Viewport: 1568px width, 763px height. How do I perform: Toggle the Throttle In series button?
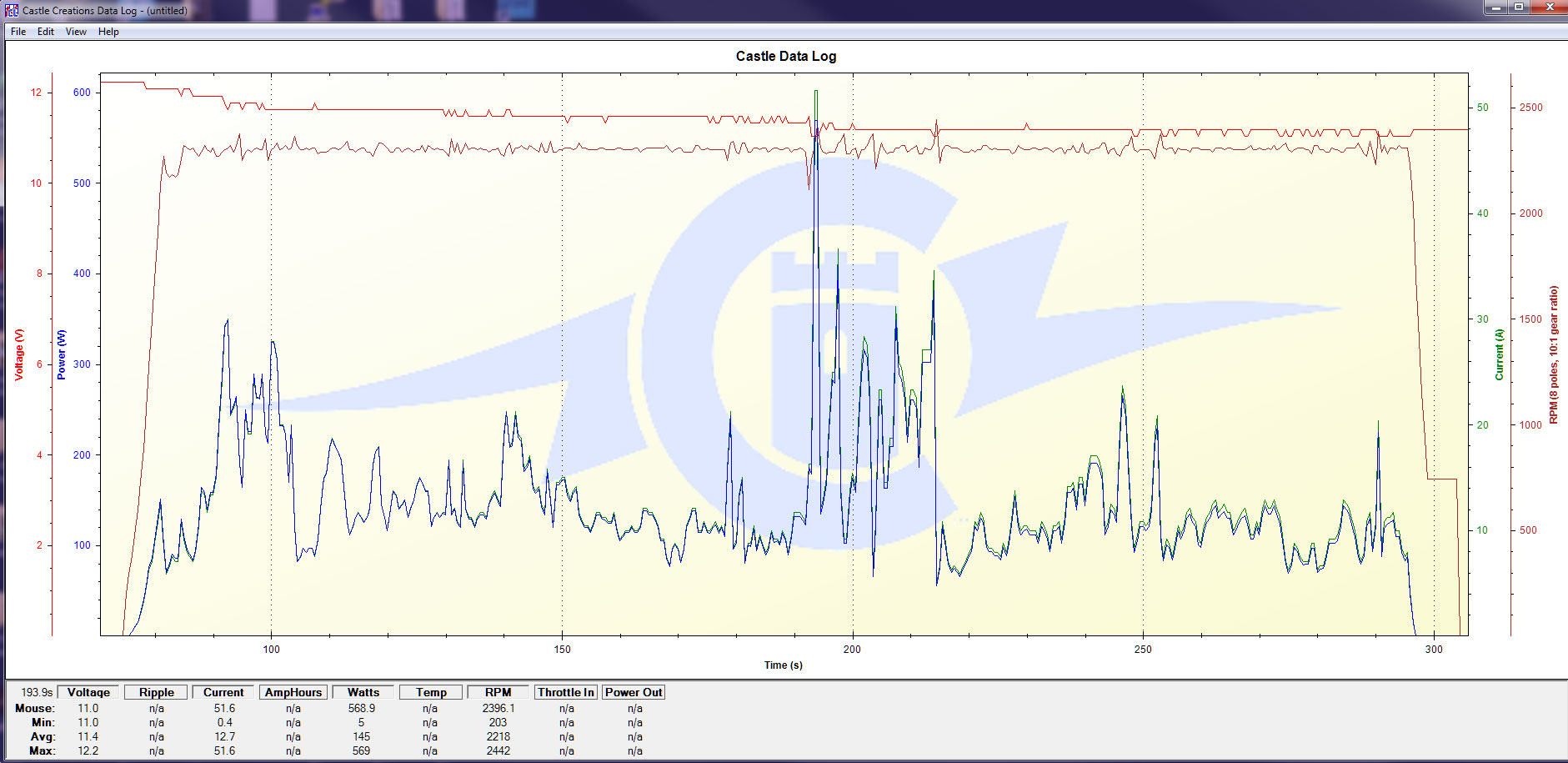coord(566,692)
